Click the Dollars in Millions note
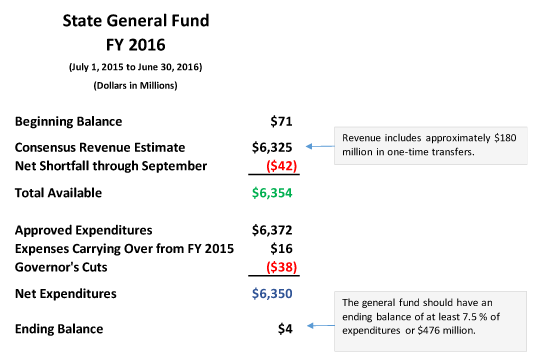This screenshot has width=540, height=360. [136, 85]
